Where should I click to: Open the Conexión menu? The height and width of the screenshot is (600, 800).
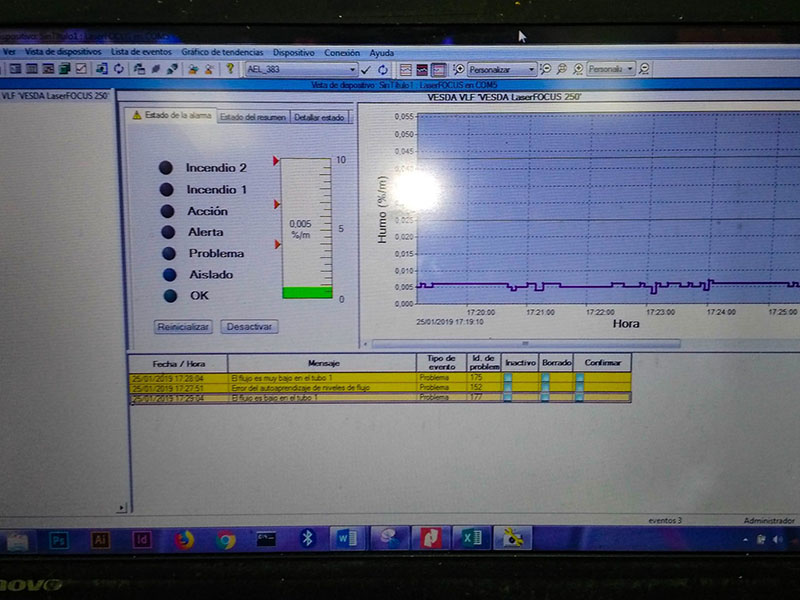pos(342,53)
